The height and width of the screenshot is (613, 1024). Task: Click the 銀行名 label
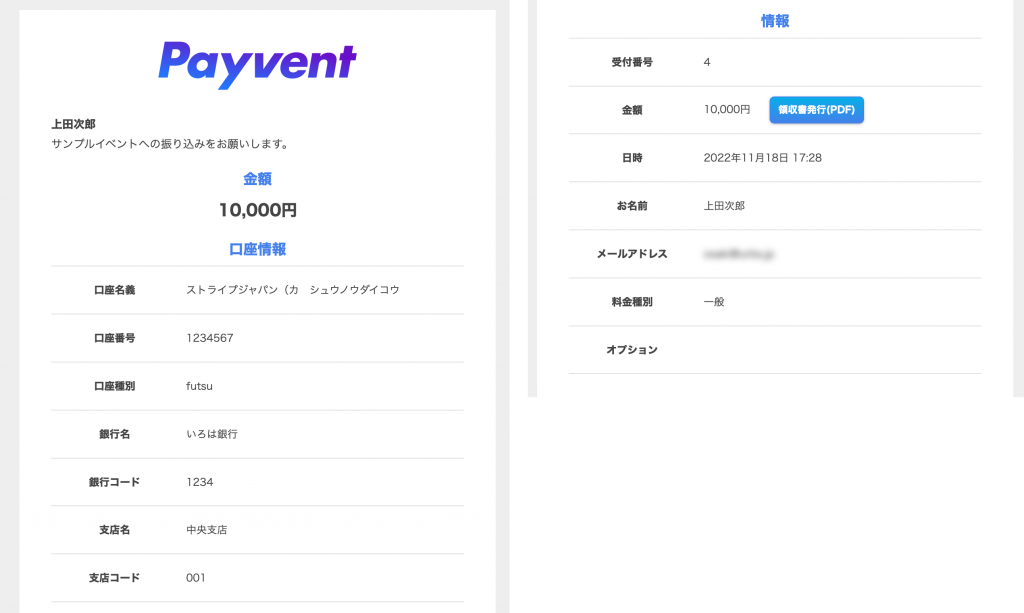pos(114,434)
